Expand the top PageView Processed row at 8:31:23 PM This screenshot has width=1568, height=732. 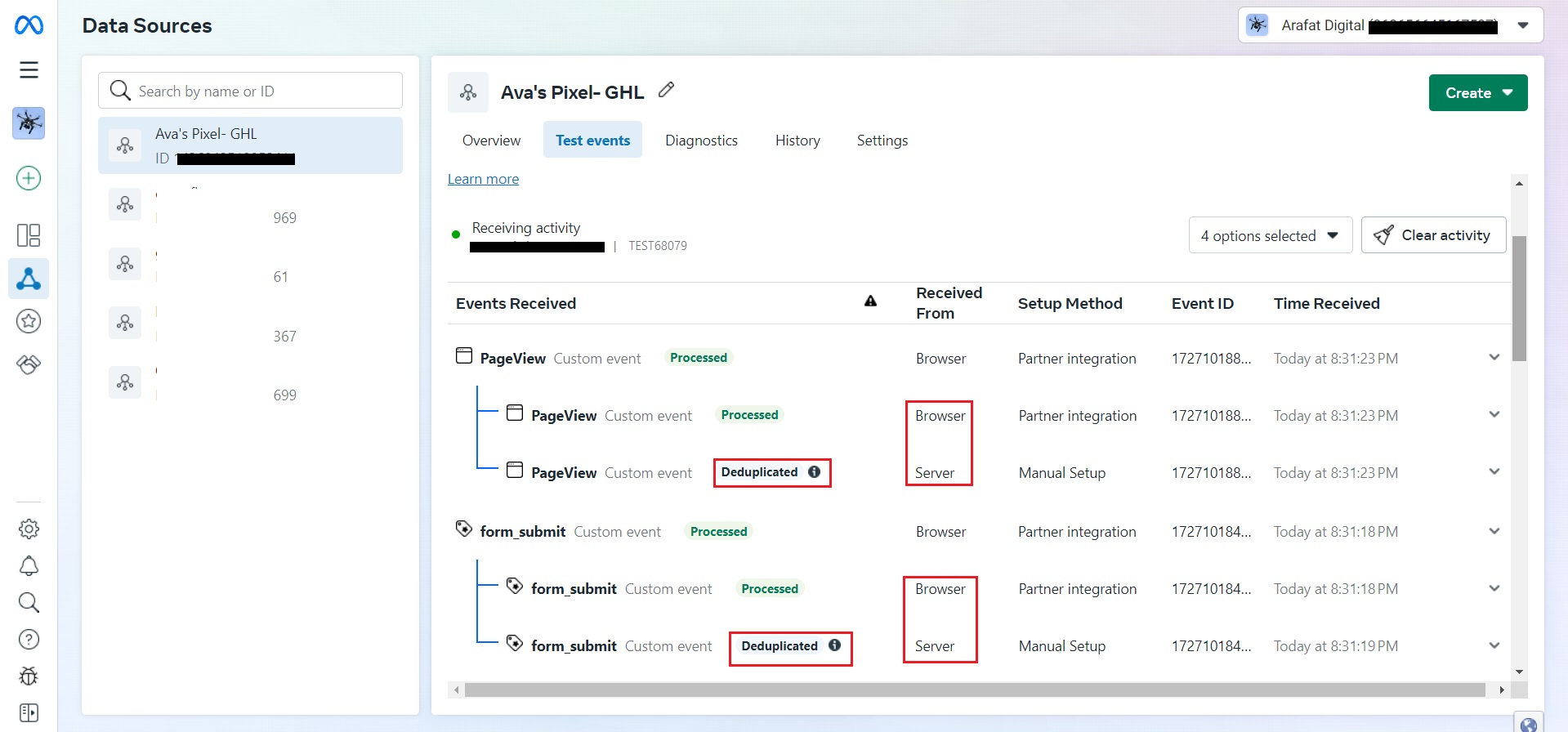(x=1494, y=357)
